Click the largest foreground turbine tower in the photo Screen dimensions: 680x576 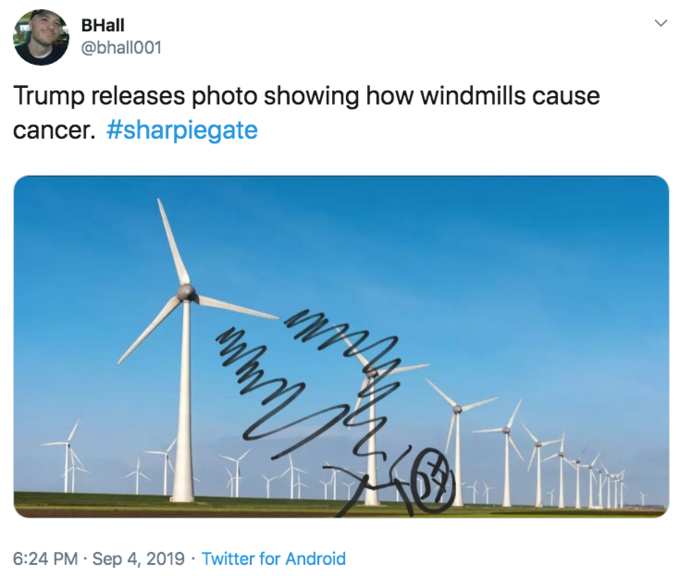tap(185, 401)
